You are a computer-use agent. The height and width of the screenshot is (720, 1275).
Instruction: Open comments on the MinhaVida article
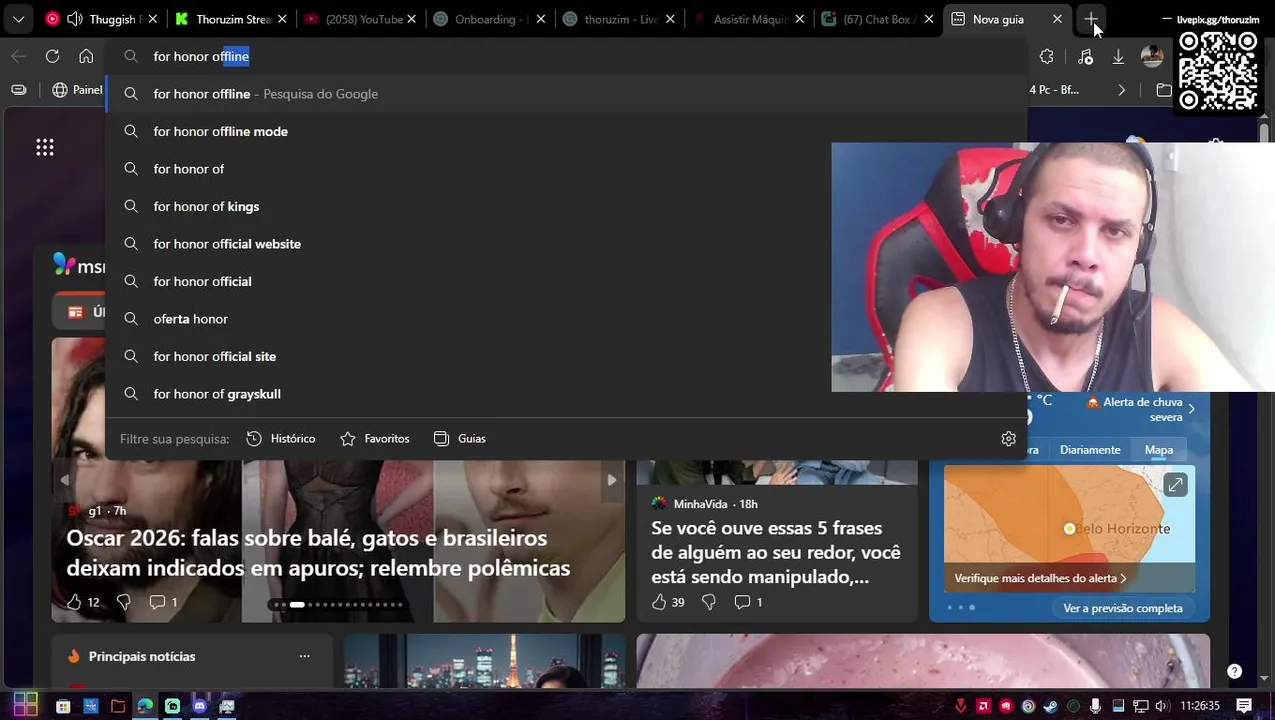coord(748,602)
